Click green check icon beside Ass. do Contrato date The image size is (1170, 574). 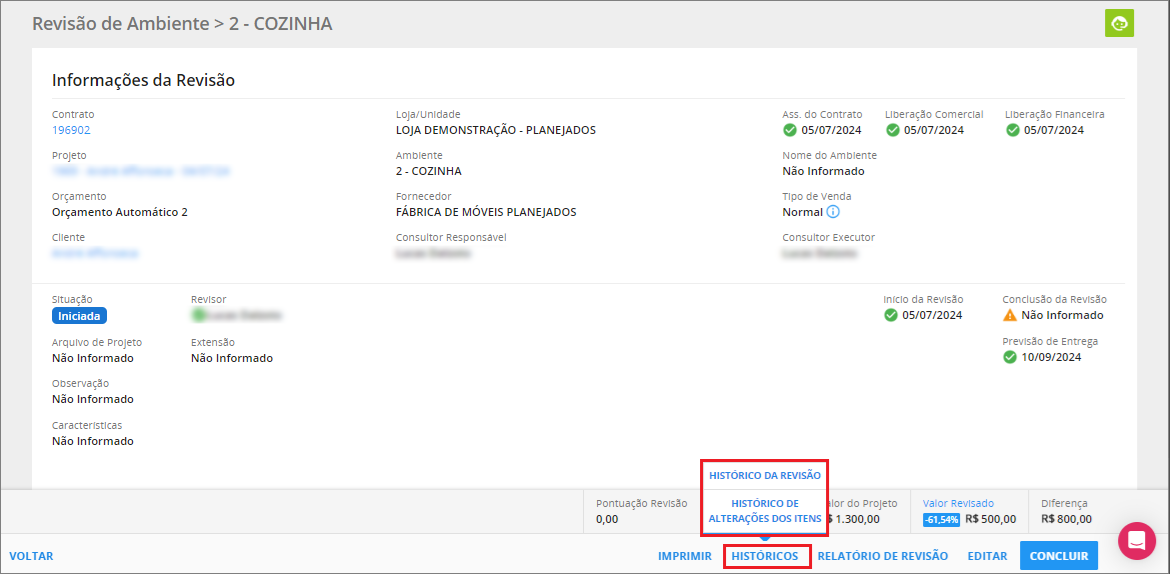coord(789,130)
